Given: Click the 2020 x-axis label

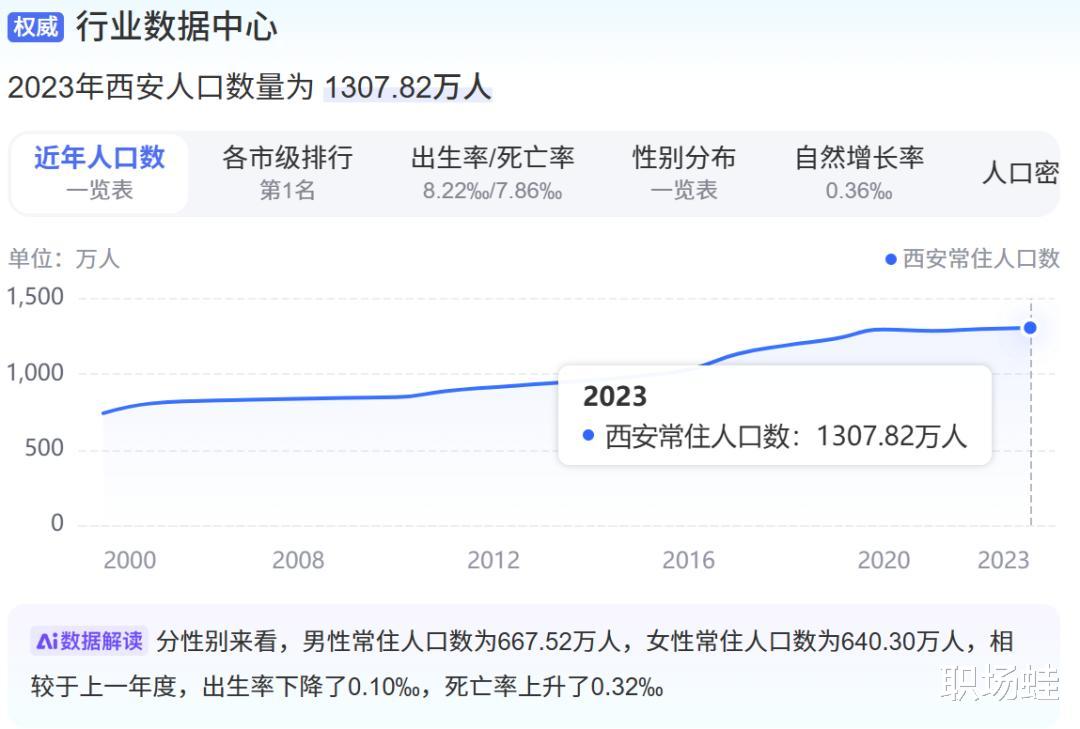Looking at the screenshot, I should (x=884, y=560).
